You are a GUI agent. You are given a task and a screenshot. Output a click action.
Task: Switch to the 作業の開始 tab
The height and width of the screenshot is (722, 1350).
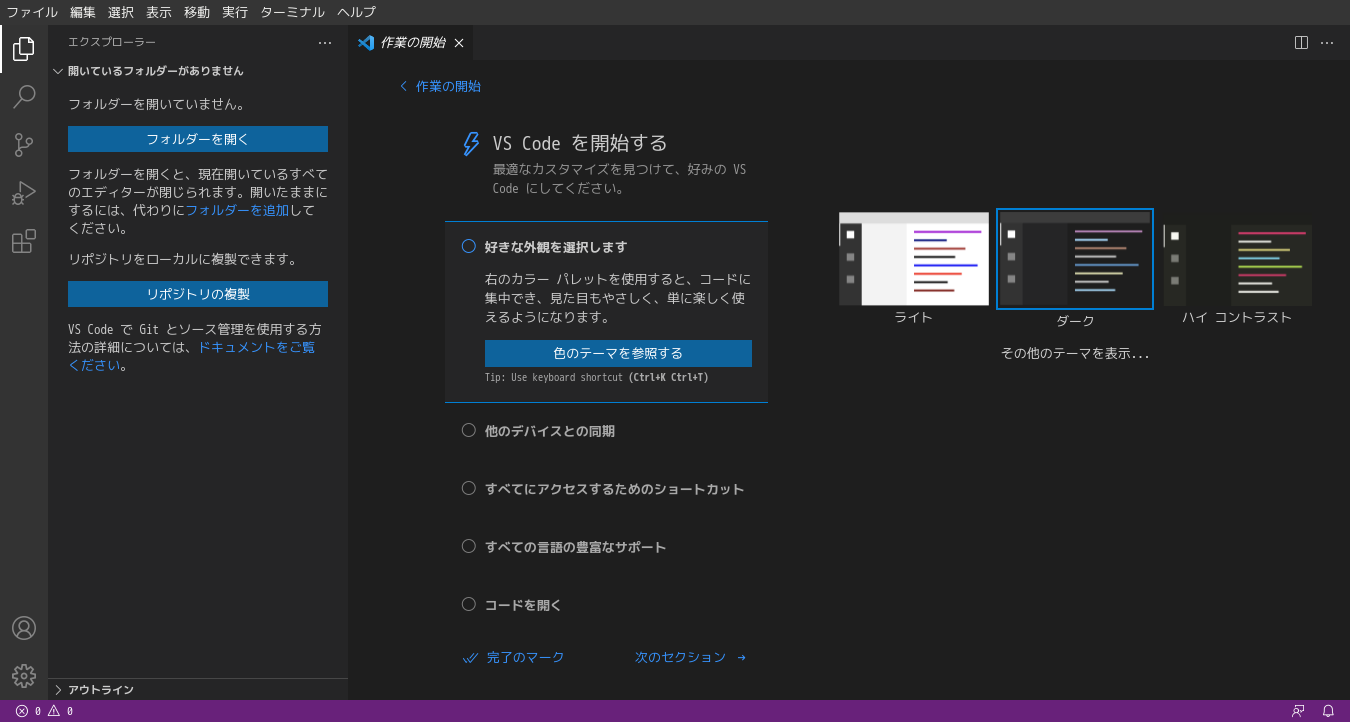point(411,43)
